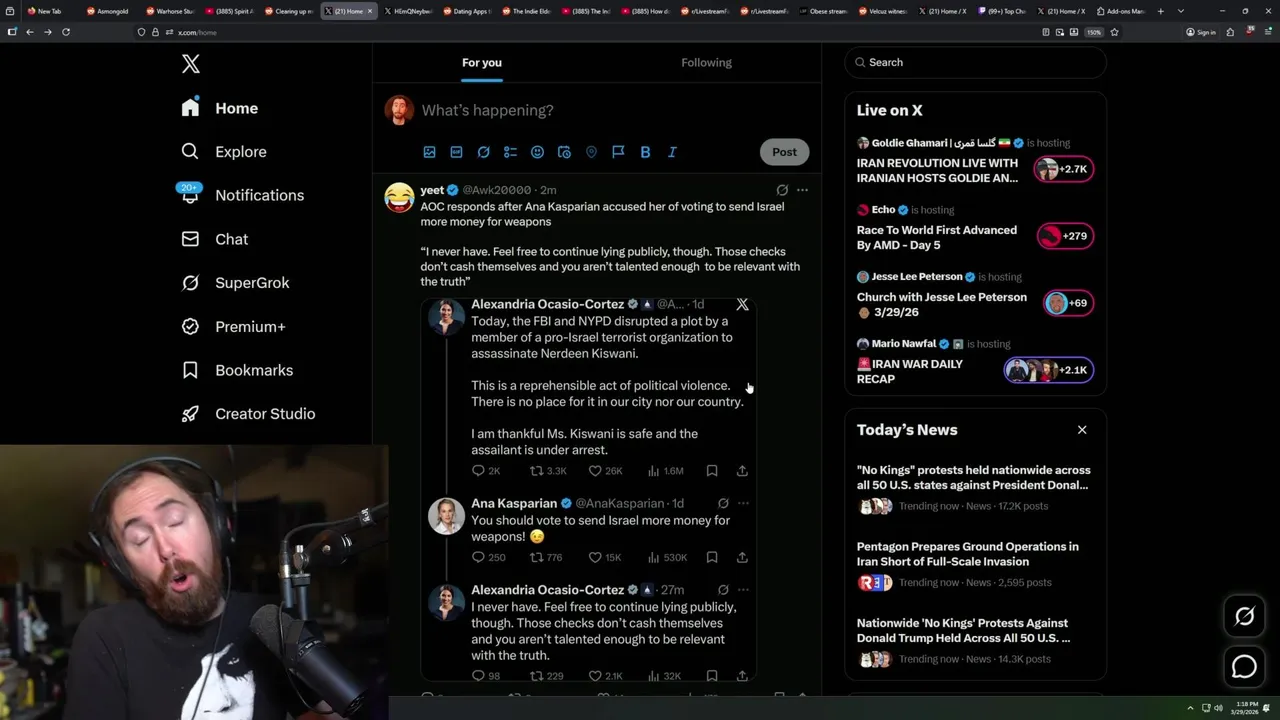
Task: Click the Grok icon on yeet's post
Action: tap(782, 190)
